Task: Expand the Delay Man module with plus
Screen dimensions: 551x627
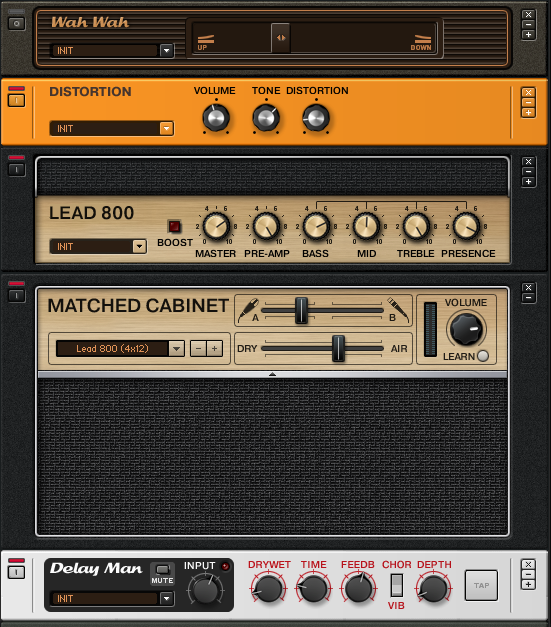Action: coord(528,585)
